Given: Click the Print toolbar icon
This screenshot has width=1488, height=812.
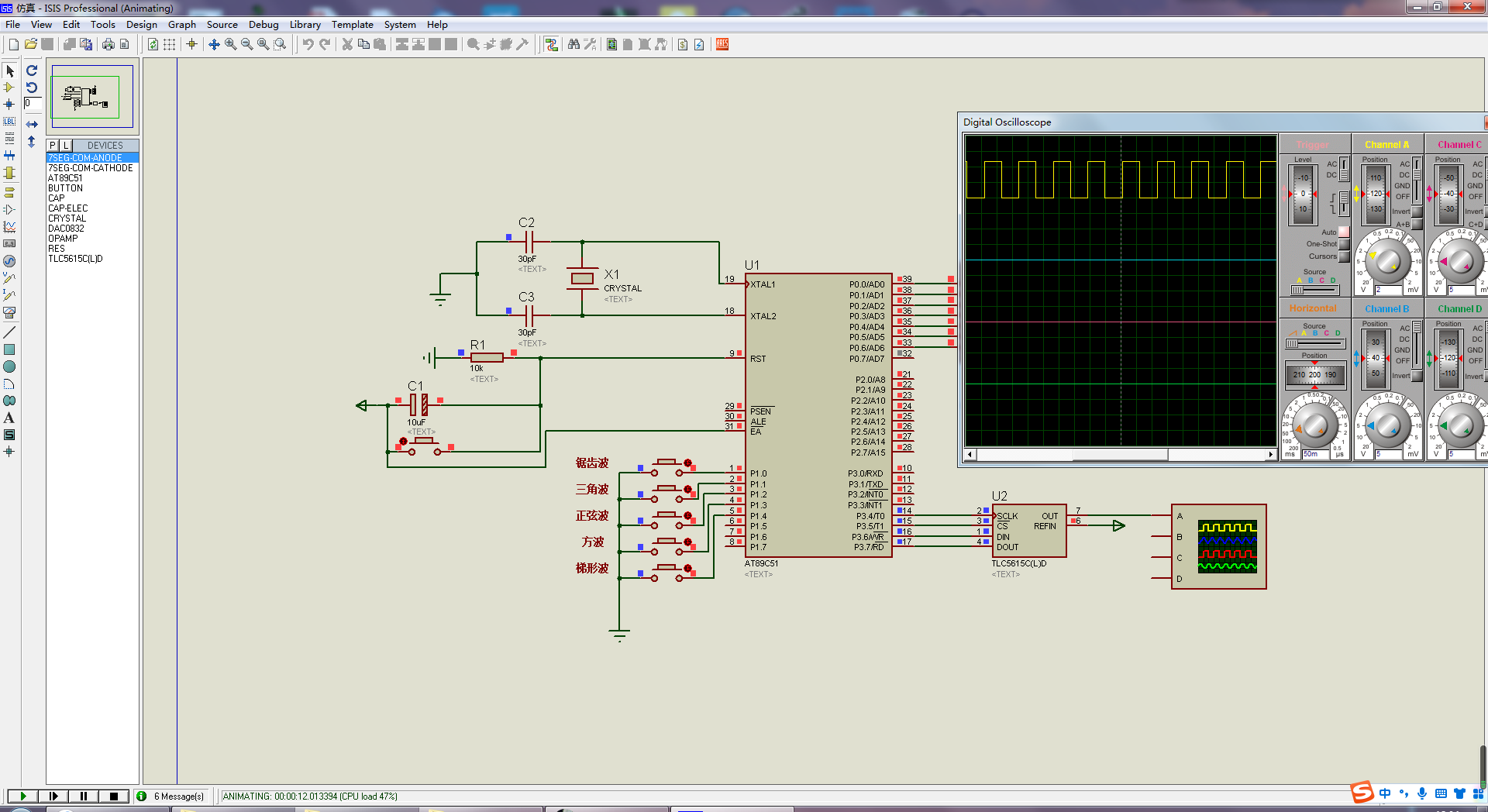Looking at the screenshot, I should 108,44.
